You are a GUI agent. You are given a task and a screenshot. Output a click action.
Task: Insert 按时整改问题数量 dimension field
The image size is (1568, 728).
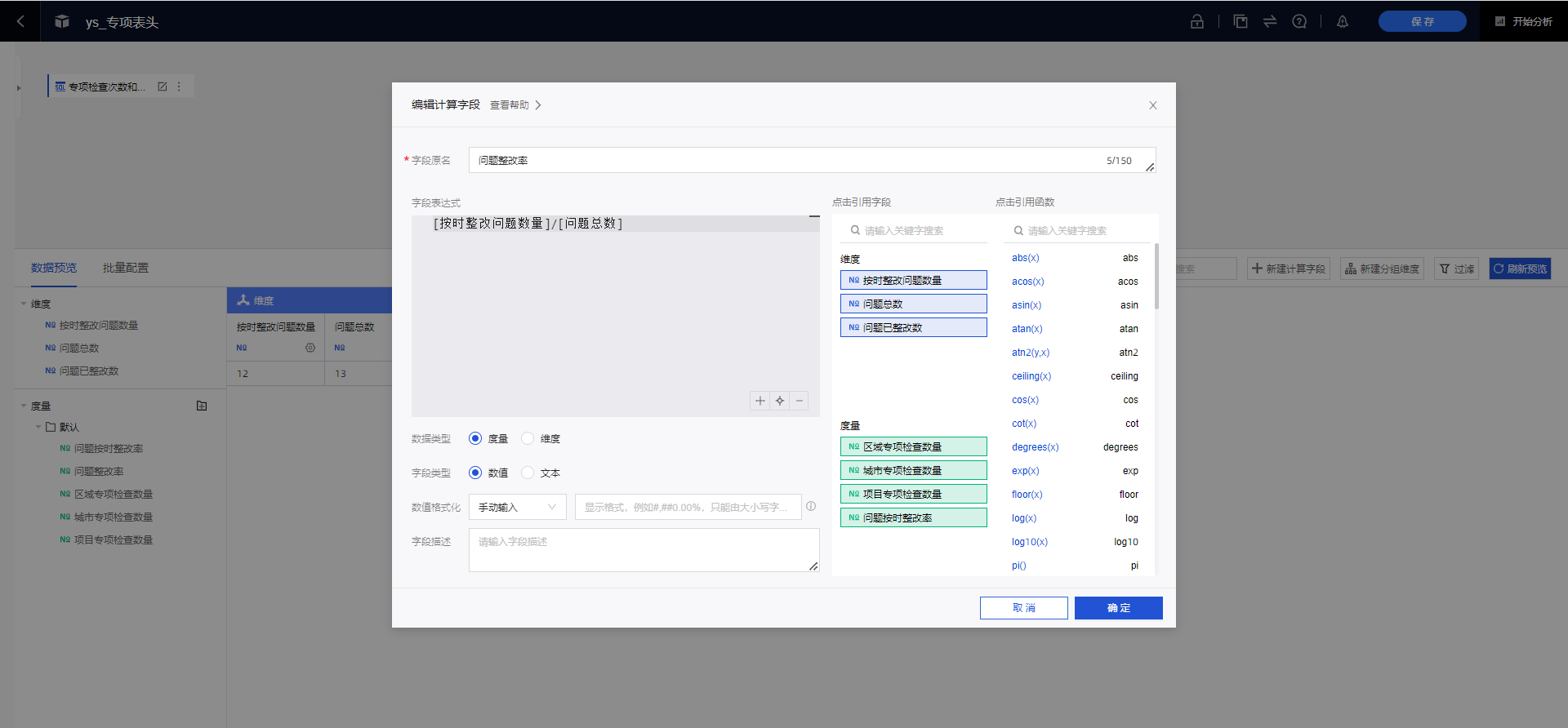click(x=914, y=280)
